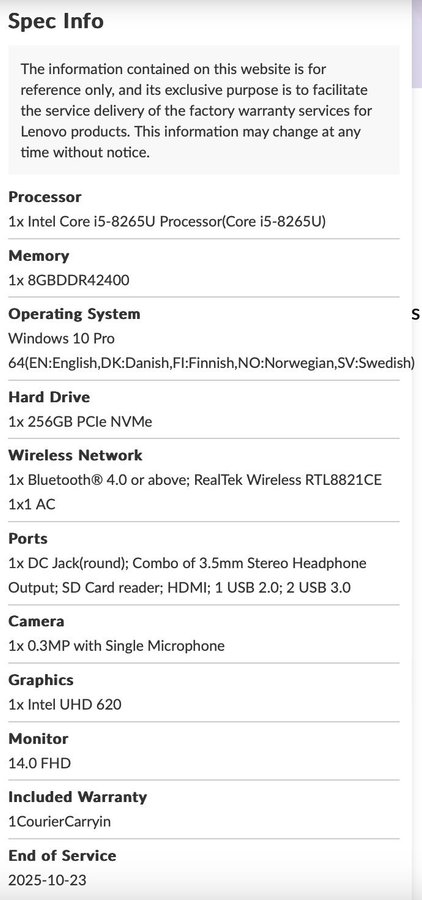Select the Wireless Network label
422x900 pixels.
coord(75,455)
